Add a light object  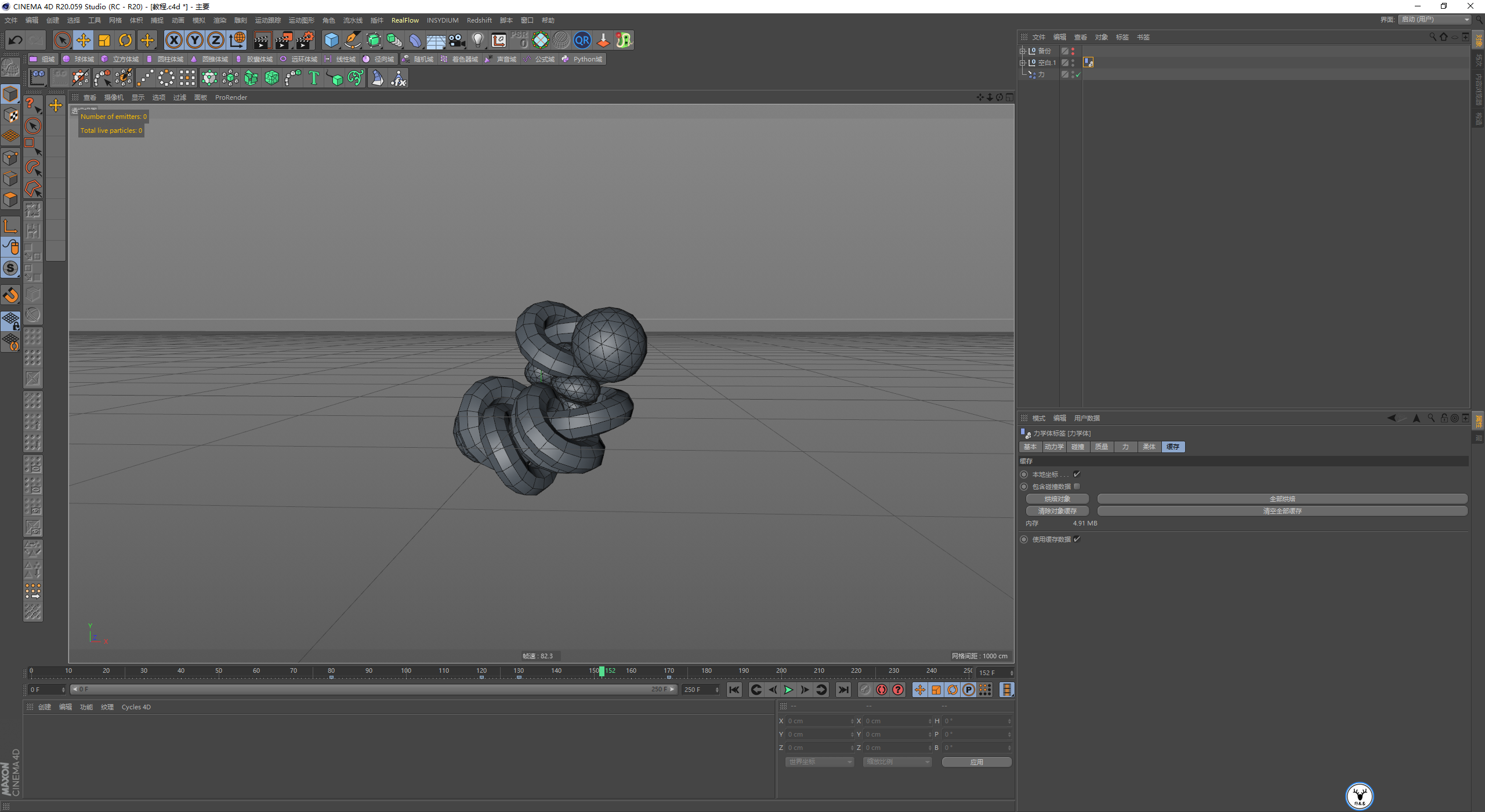(478, 40)
